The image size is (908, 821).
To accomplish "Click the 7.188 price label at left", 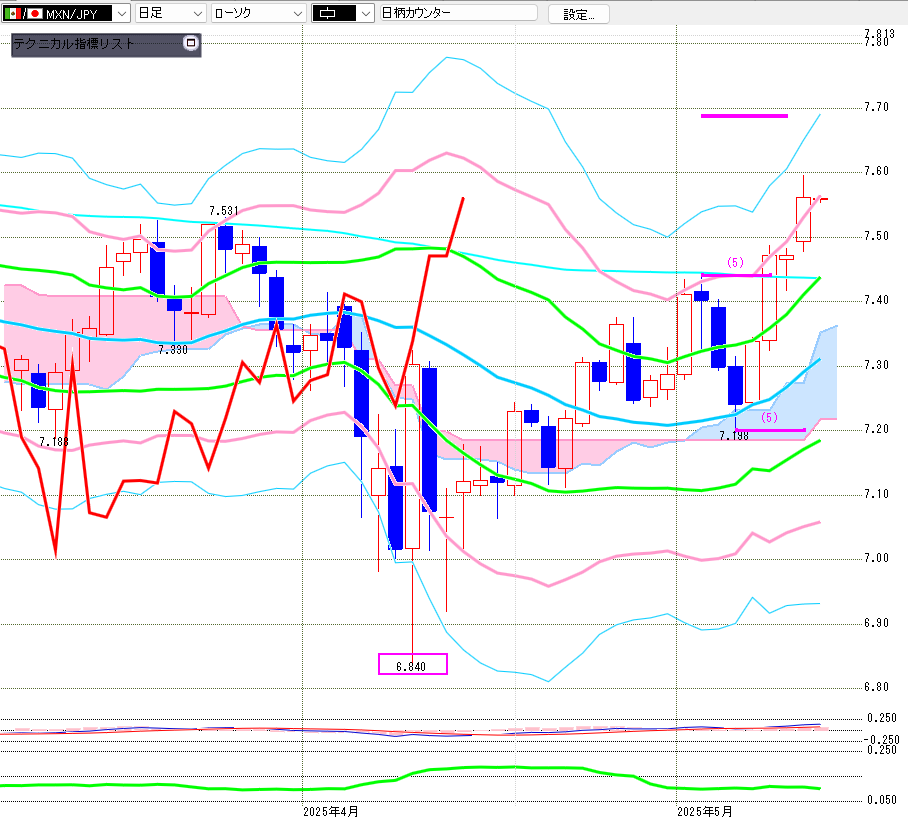I will [54, 442].
